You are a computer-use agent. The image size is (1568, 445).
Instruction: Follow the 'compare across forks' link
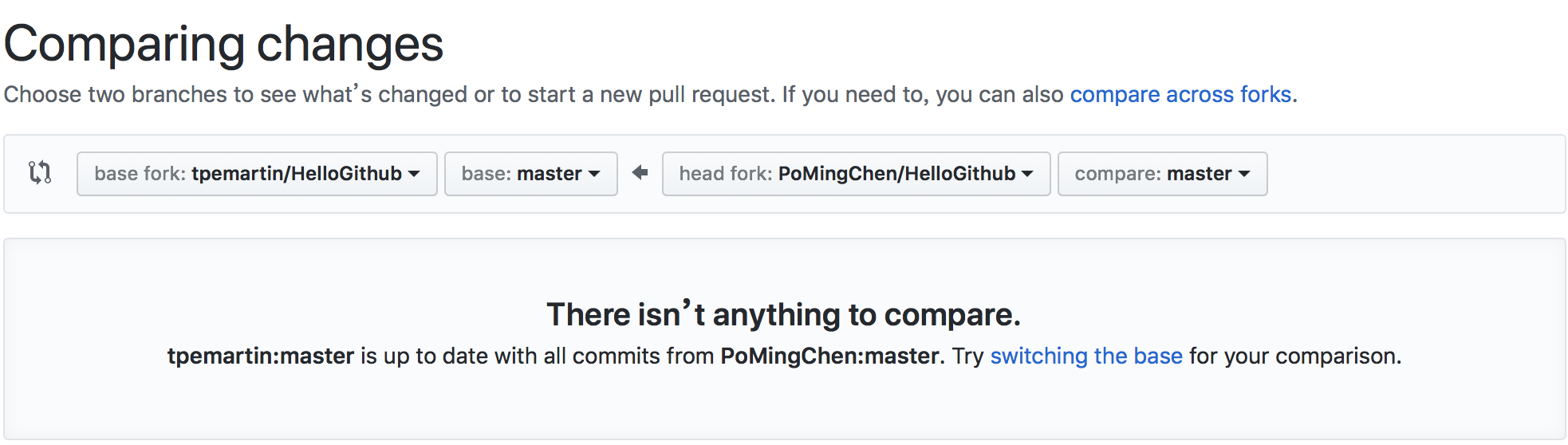coord(1180,95)
